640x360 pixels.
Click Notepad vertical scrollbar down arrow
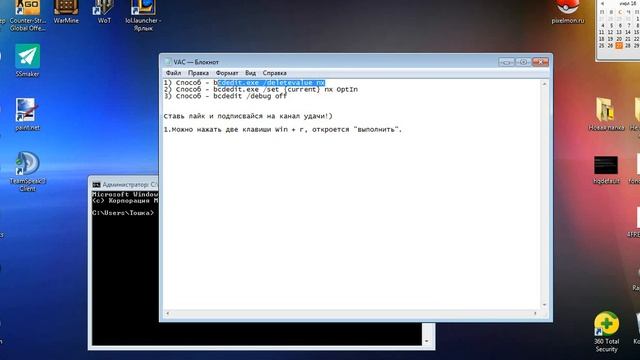(x=544, y=305)
